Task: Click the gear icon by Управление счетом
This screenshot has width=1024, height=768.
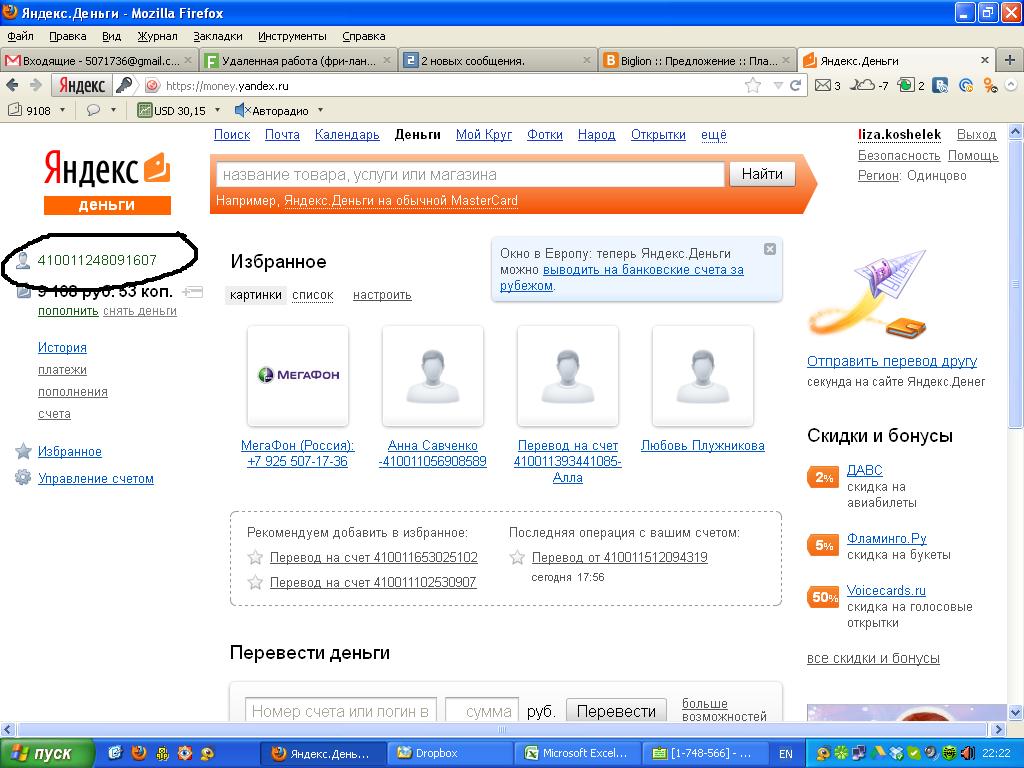Action: point(23,477)
